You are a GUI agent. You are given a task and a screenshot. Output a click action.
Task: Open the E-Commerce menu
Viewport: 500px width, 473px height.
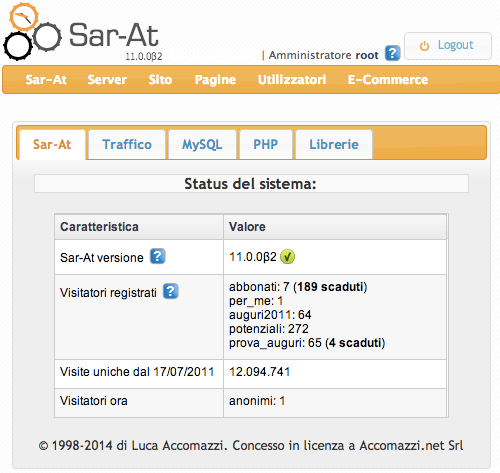(388, 80)
